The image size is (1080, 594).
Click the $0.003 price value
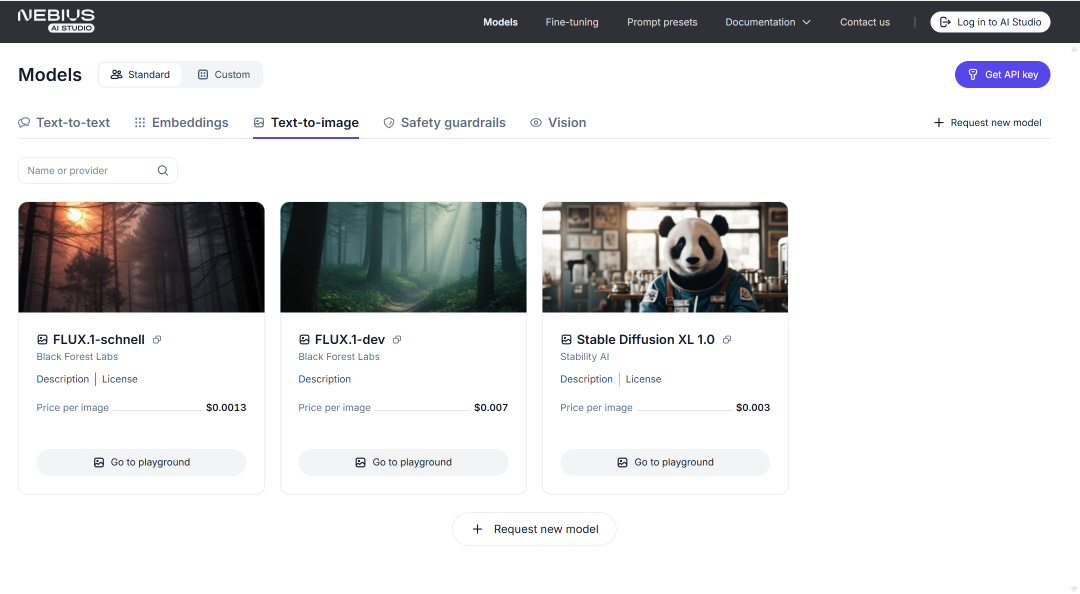pyautogui.click(x=753, y=407)
